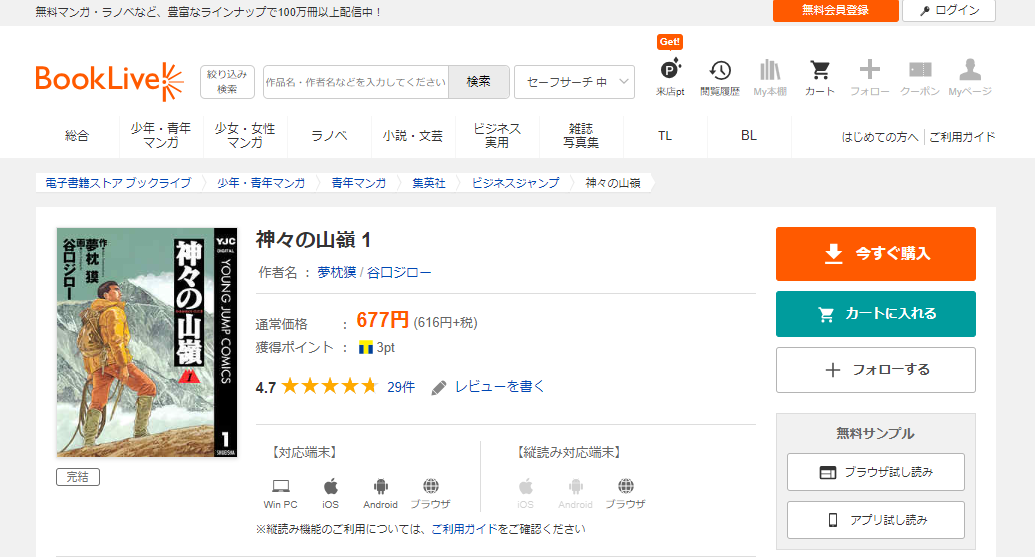Select the ラノベ category tab

click(x=329, y=136)
